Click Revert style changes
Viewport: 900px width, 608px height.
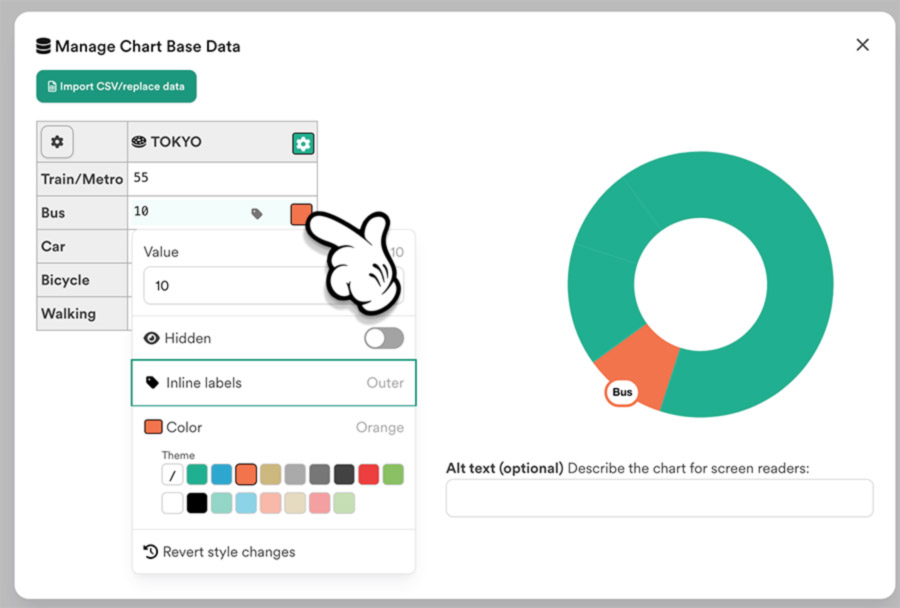pos(229,552)
